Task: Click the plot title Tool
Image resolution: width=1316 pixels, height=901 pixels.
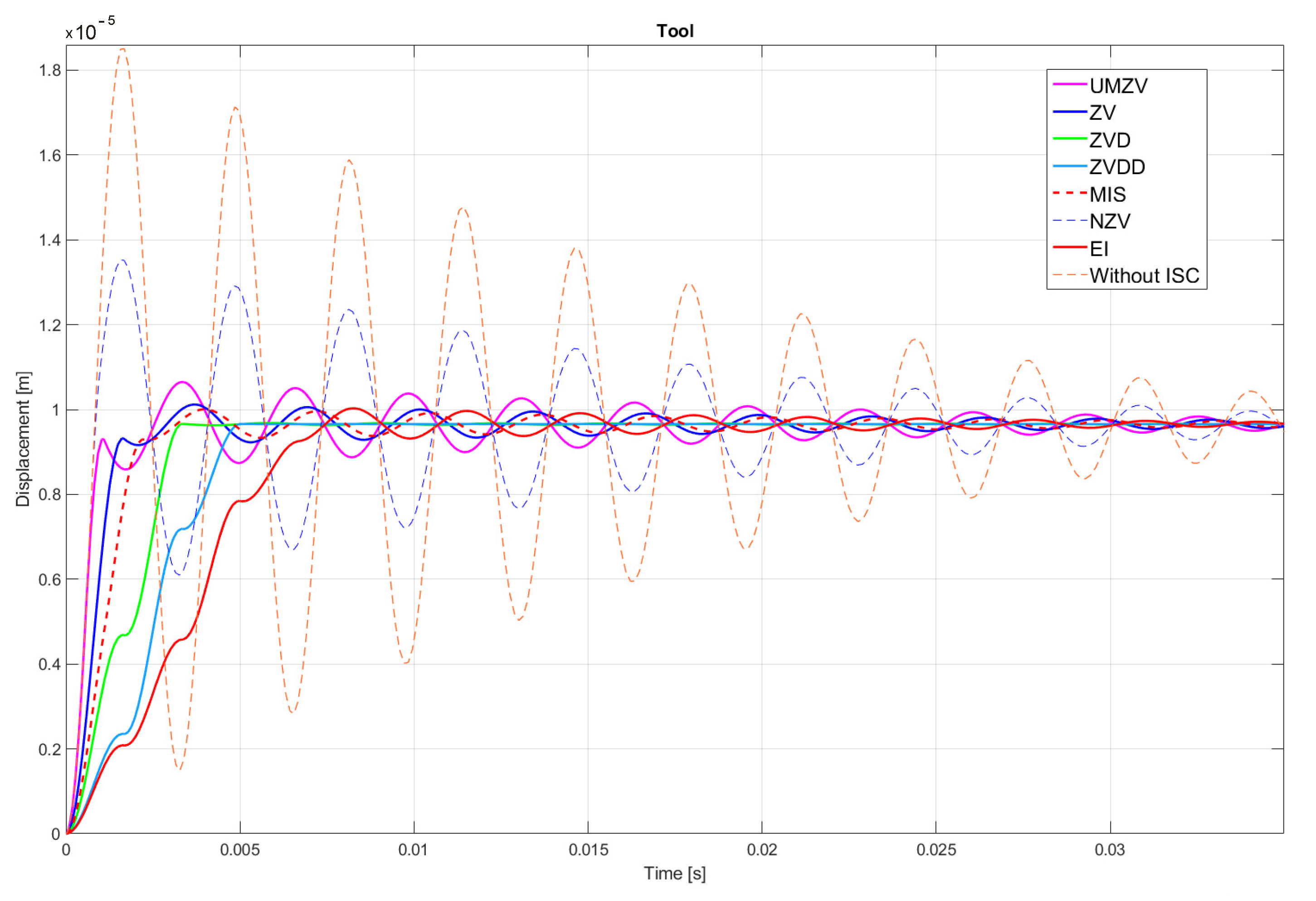Action: (x=674, y=30)
